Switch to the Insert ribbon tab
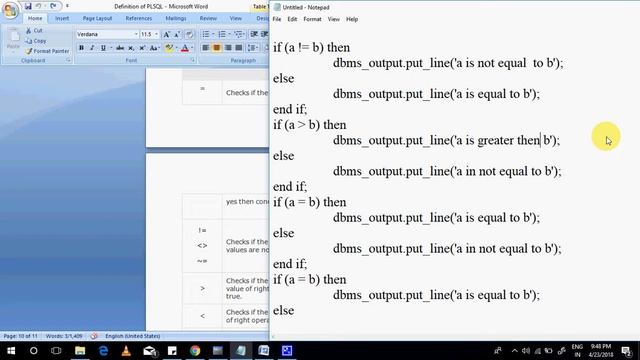This screenshot has width=640, height=360. click(62, 18)
